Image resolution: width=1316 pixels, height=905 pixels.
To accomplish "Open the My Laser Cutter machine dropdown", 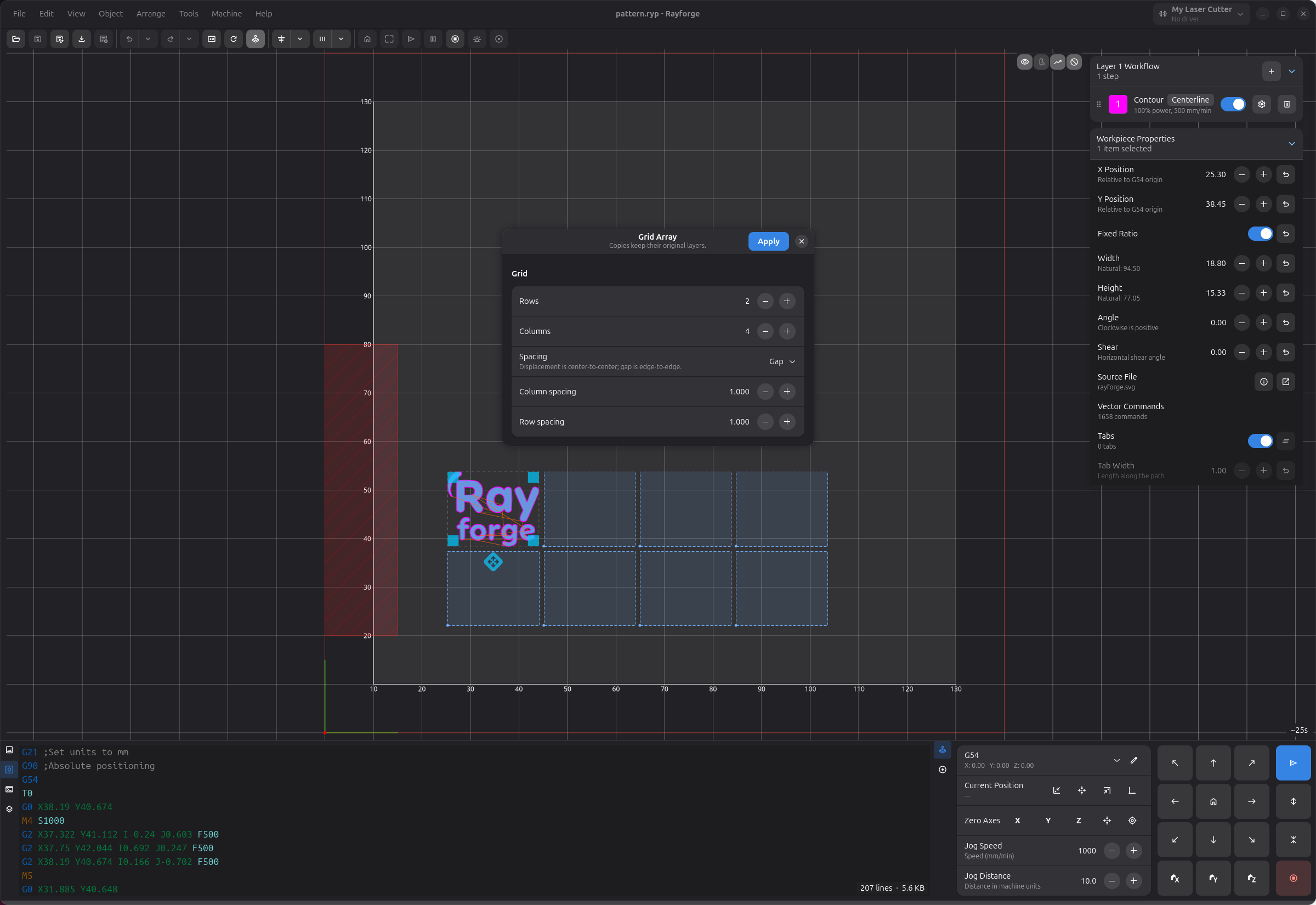I will tap(1201, 14).
